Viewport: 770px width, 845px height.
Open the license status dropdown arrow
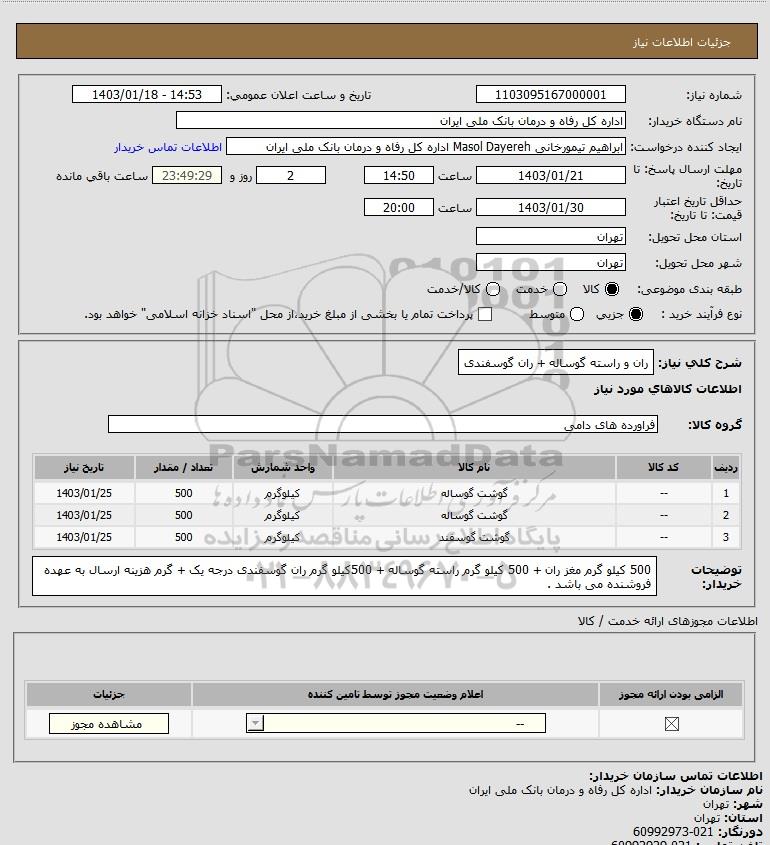tap(255, 723)
